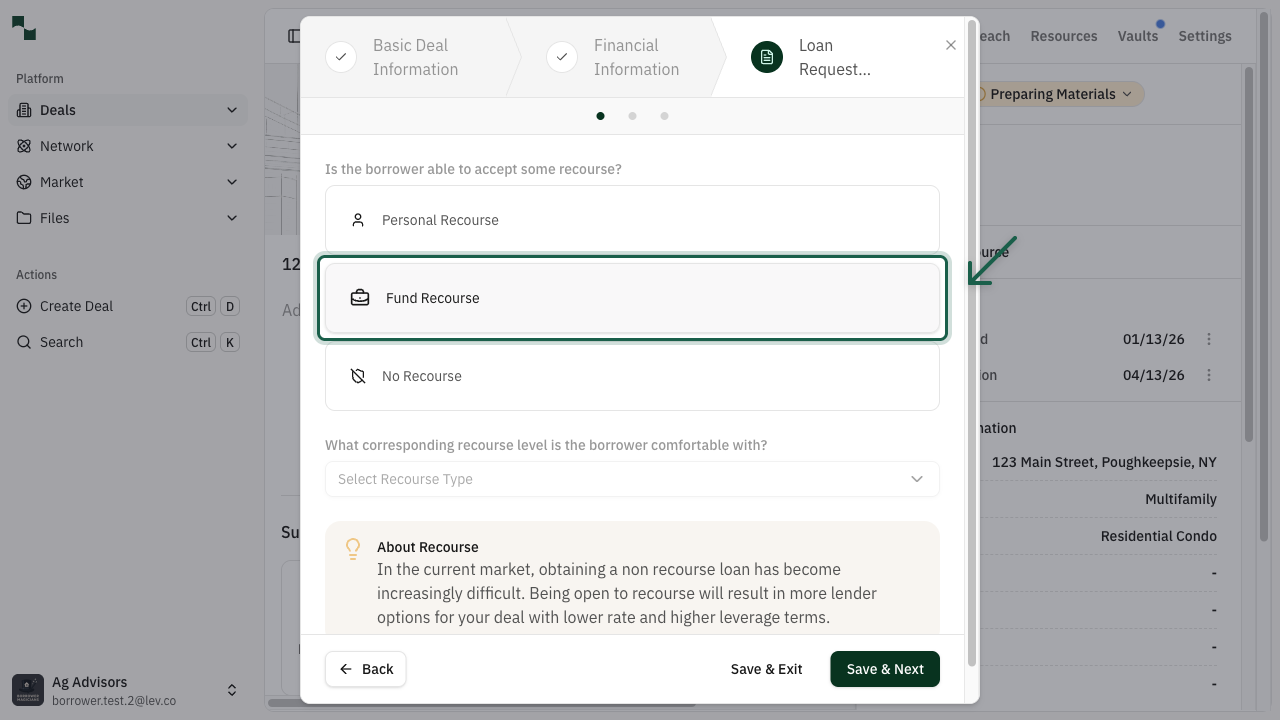Click the Save & Next button
This screenshot has height=720, width=1280.
[x=884, y=669]
